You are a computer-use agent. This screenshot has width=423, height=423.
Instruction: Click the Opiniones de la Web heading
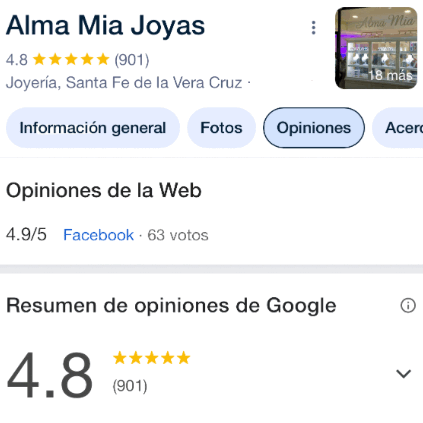[104, 190]
